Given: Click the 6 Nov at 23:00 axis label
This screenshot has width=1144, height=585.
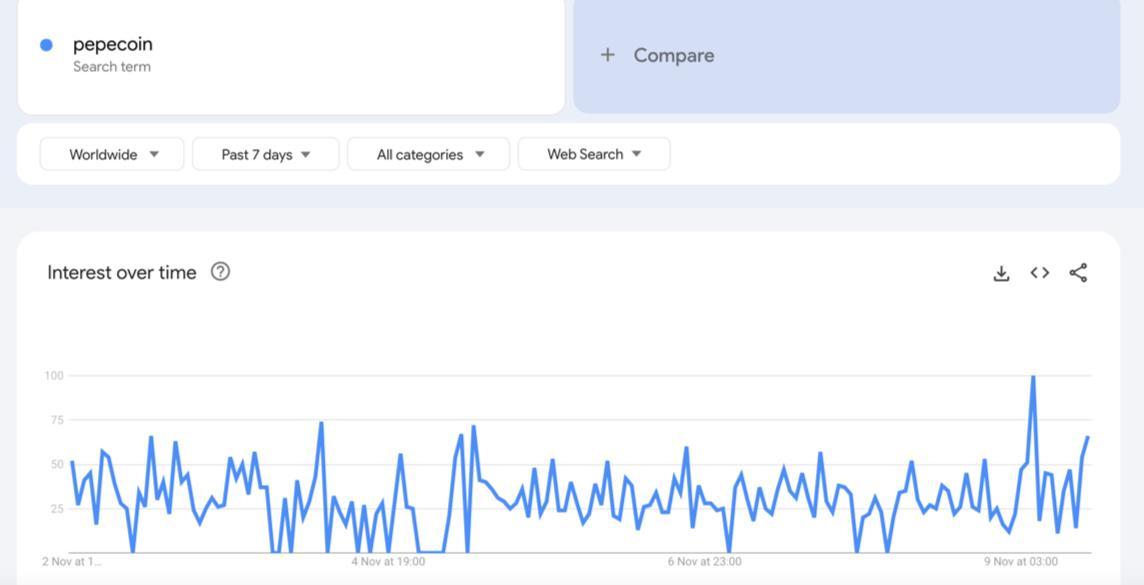Looking at the screenshot, I should (x=705, y=562).
